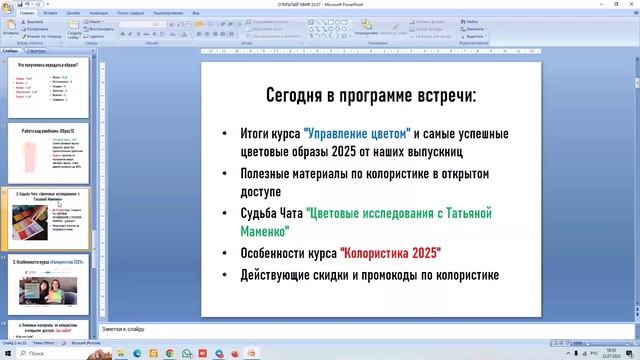Open Показ слайдов ribbon tab
This screenshot has width=640, height=360.
(x=130, y=13)
